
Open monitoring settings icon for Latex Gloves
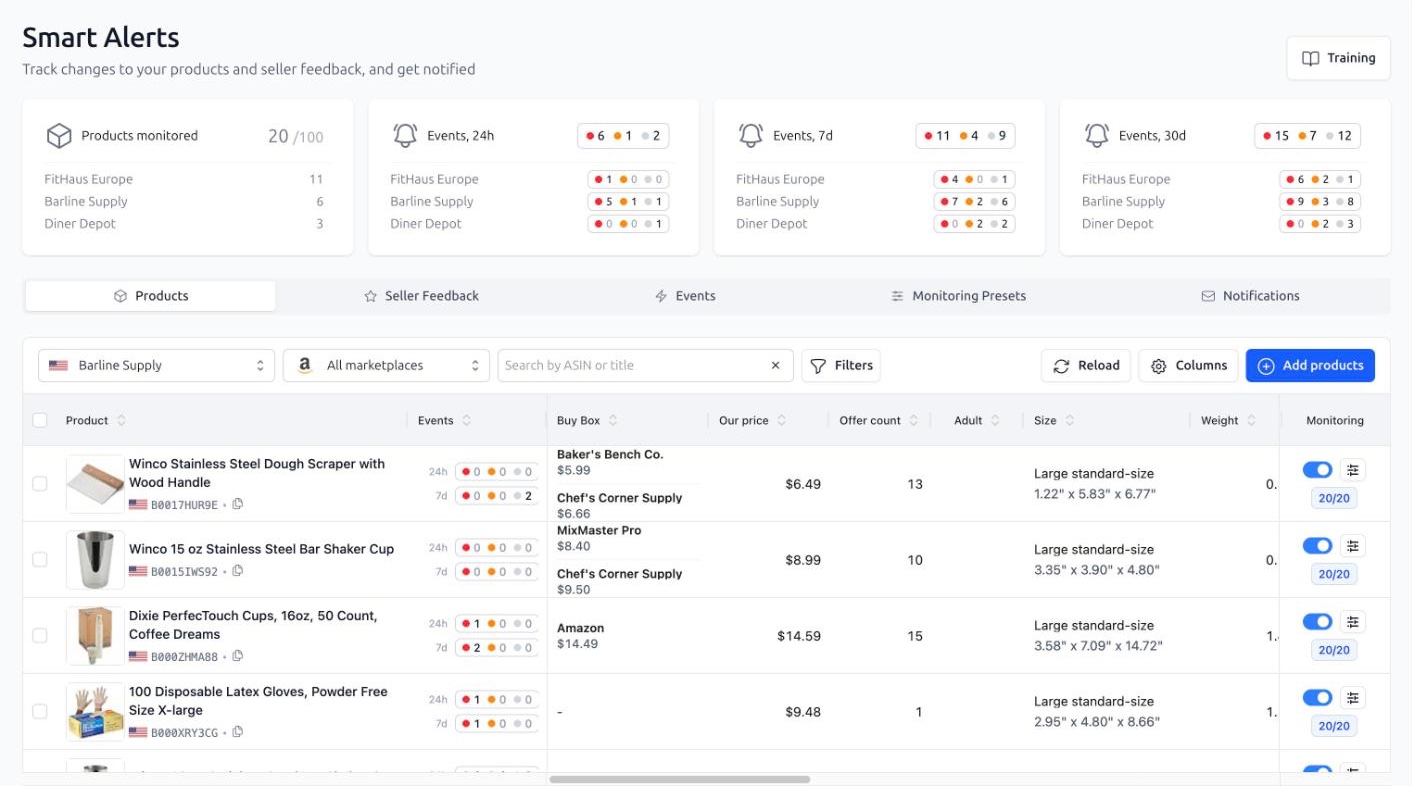[1353, 698]
